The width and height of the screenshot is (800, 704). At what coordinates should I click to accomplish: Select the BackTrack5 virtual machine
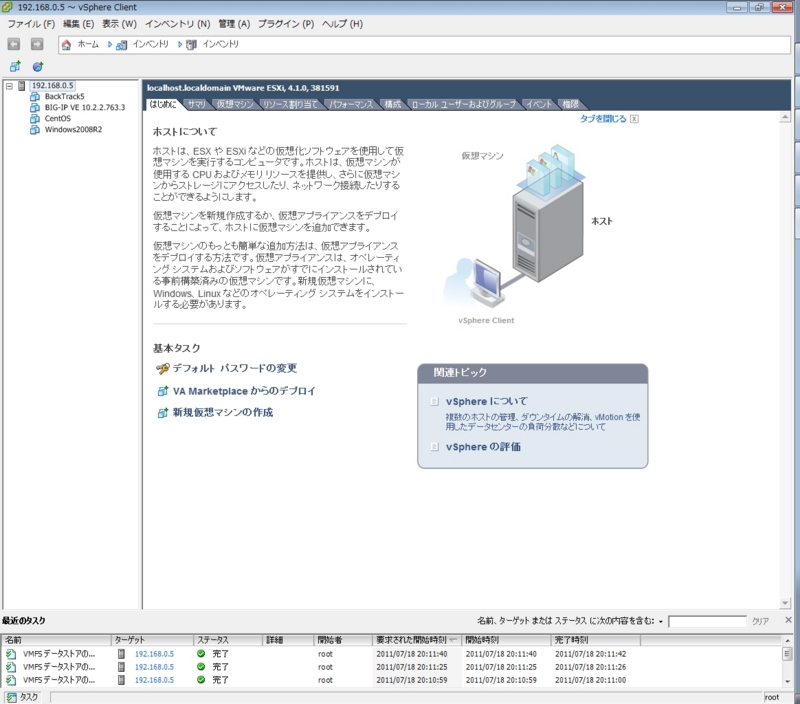64,96
